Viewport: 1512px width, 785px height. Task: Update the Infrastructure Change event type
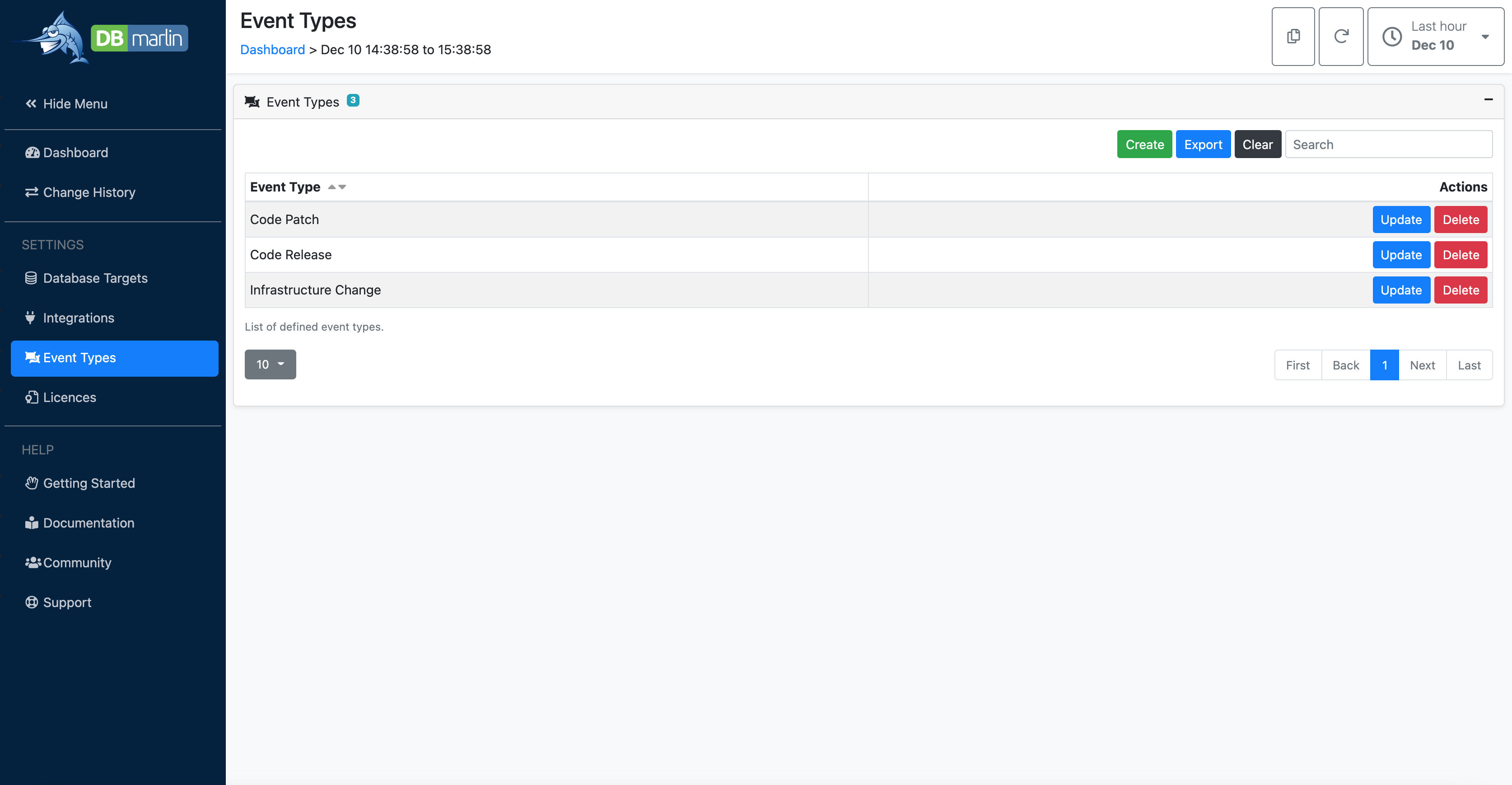coord(1400,290)
